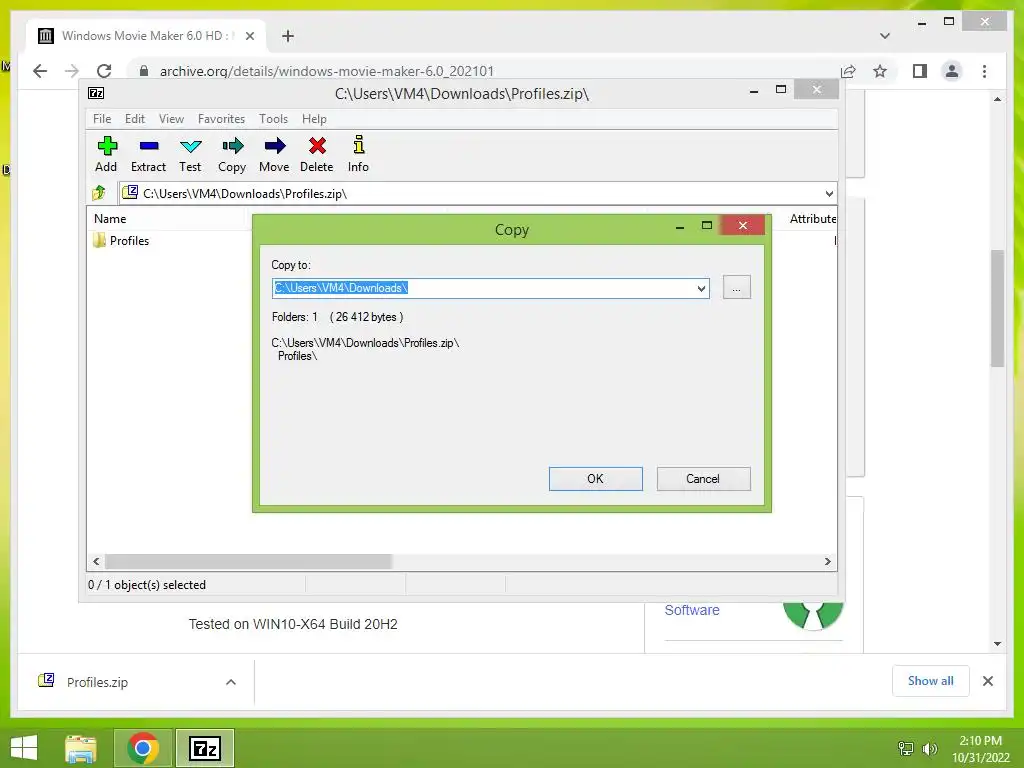Open volume control in system tray
The image size is (1024, 768).
point(929,748)
